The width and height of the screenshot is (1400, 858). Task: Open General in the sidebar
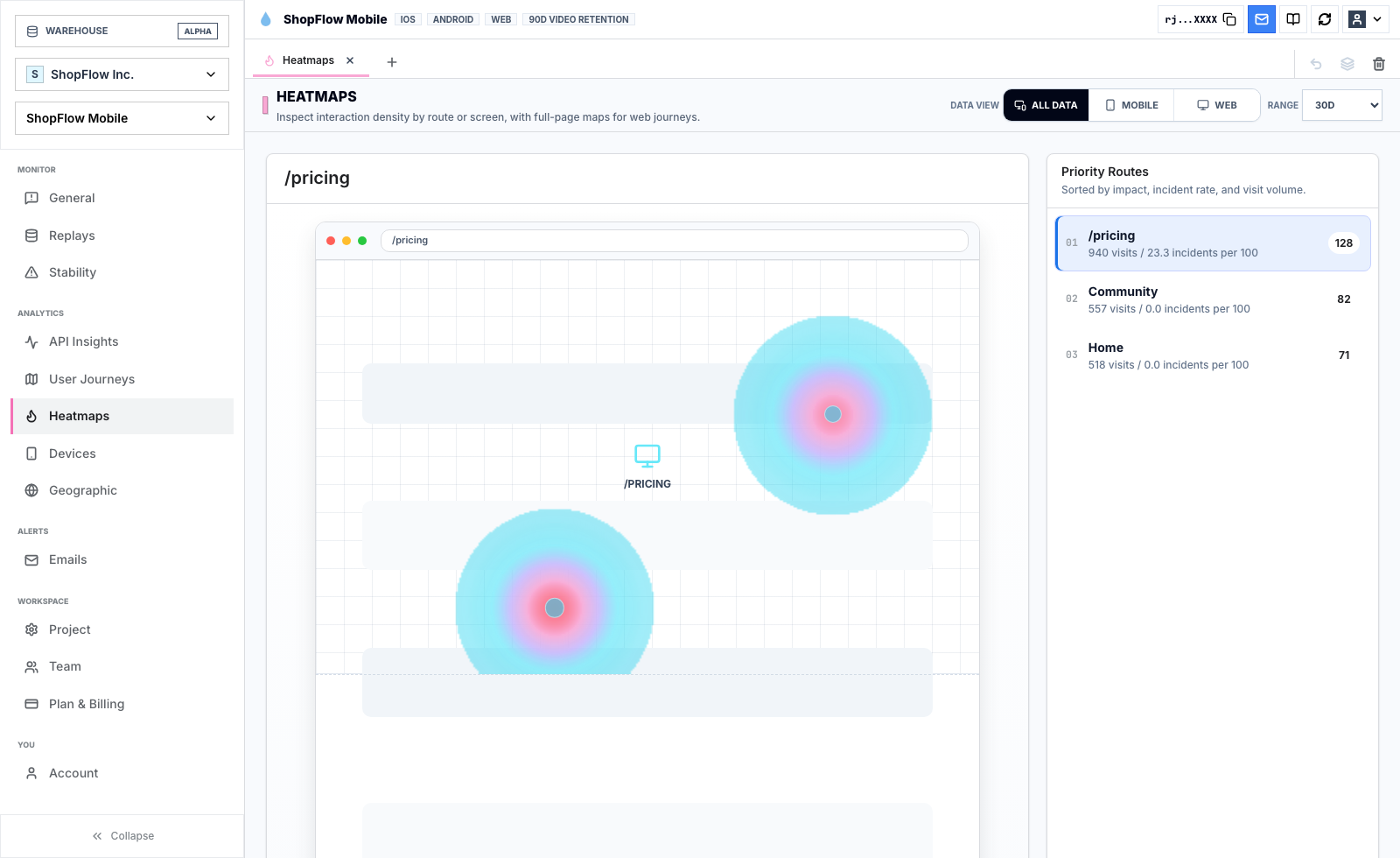pyautogui.click(x=122, y=198)
